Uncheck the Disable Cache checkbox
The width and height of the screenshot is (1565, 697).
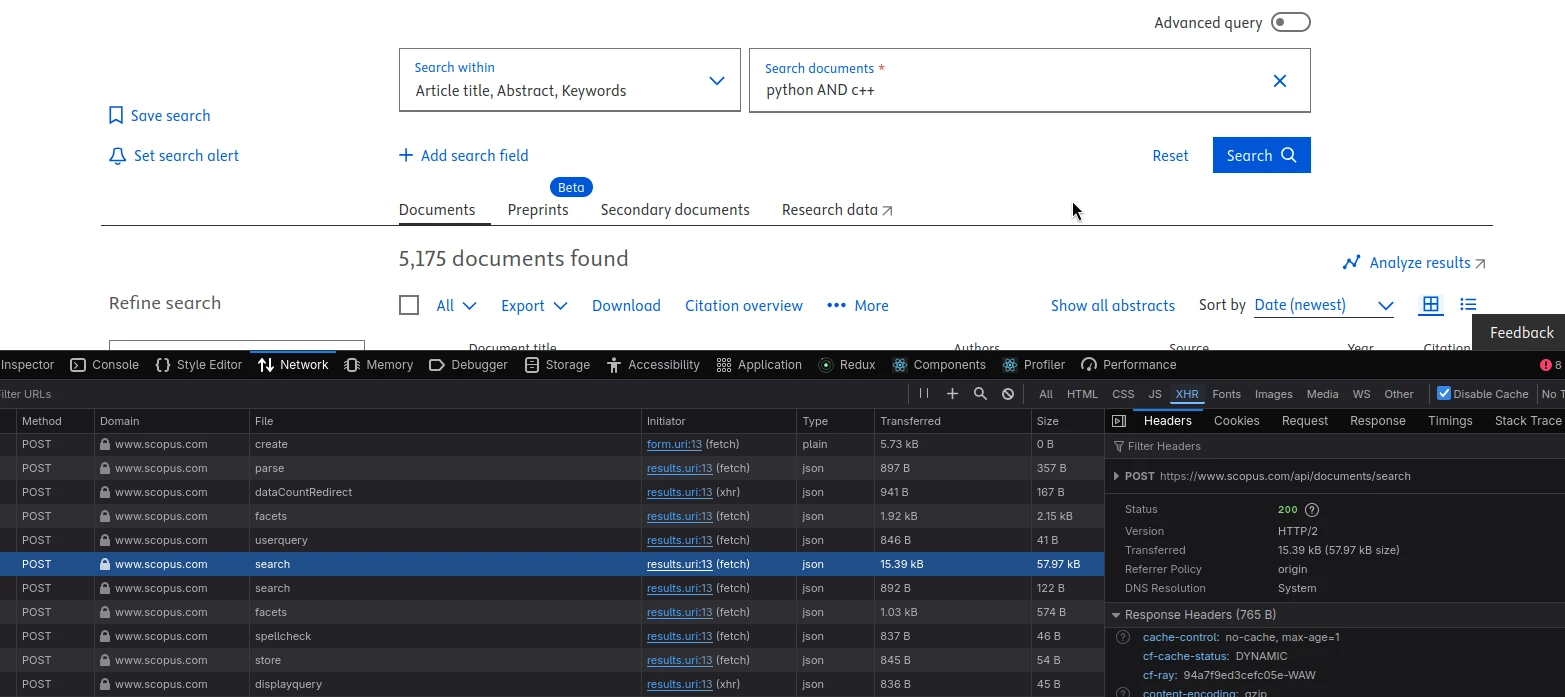1444,393
